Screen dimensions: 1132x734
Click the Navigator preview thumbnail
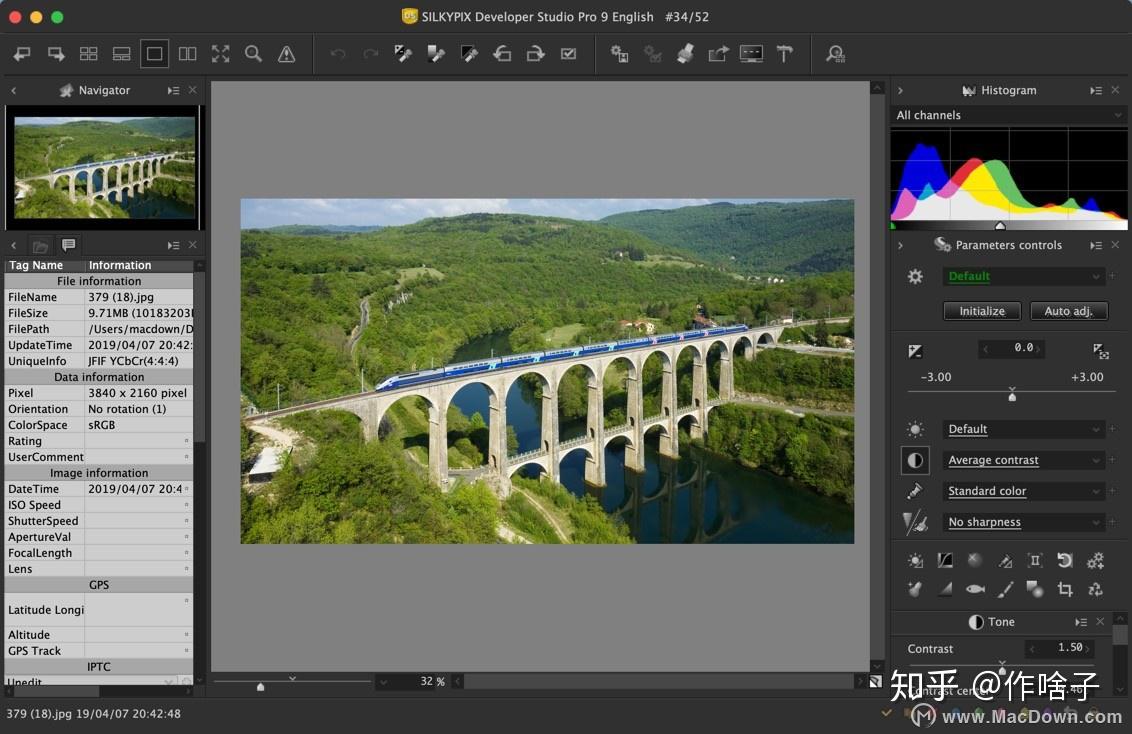click(105, 167)
